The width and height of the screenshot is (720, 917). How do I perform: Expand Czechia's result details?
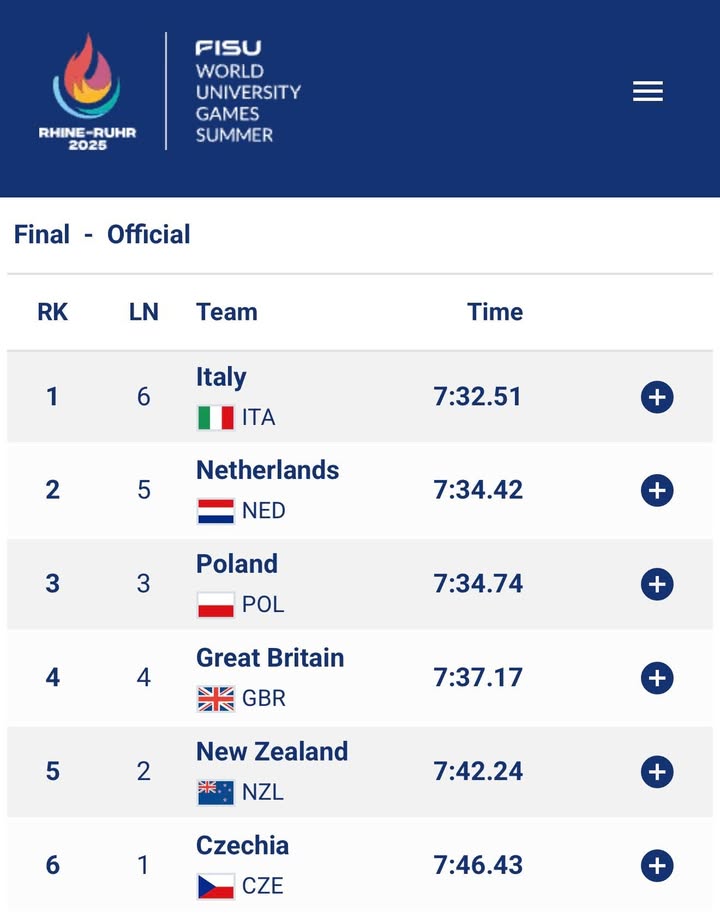click(657, 865)
